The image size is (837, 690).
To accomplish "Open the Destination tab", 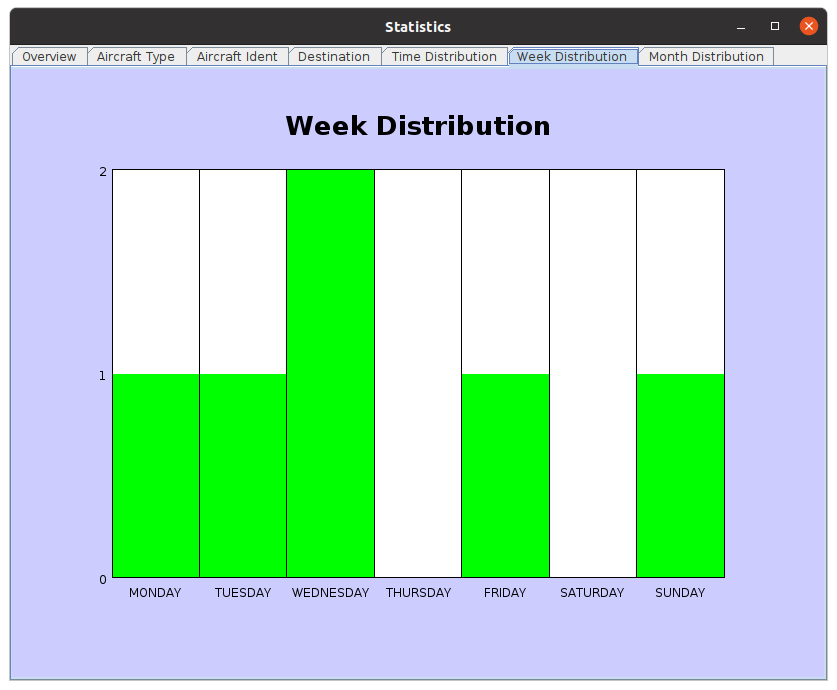I will (334, 57).
